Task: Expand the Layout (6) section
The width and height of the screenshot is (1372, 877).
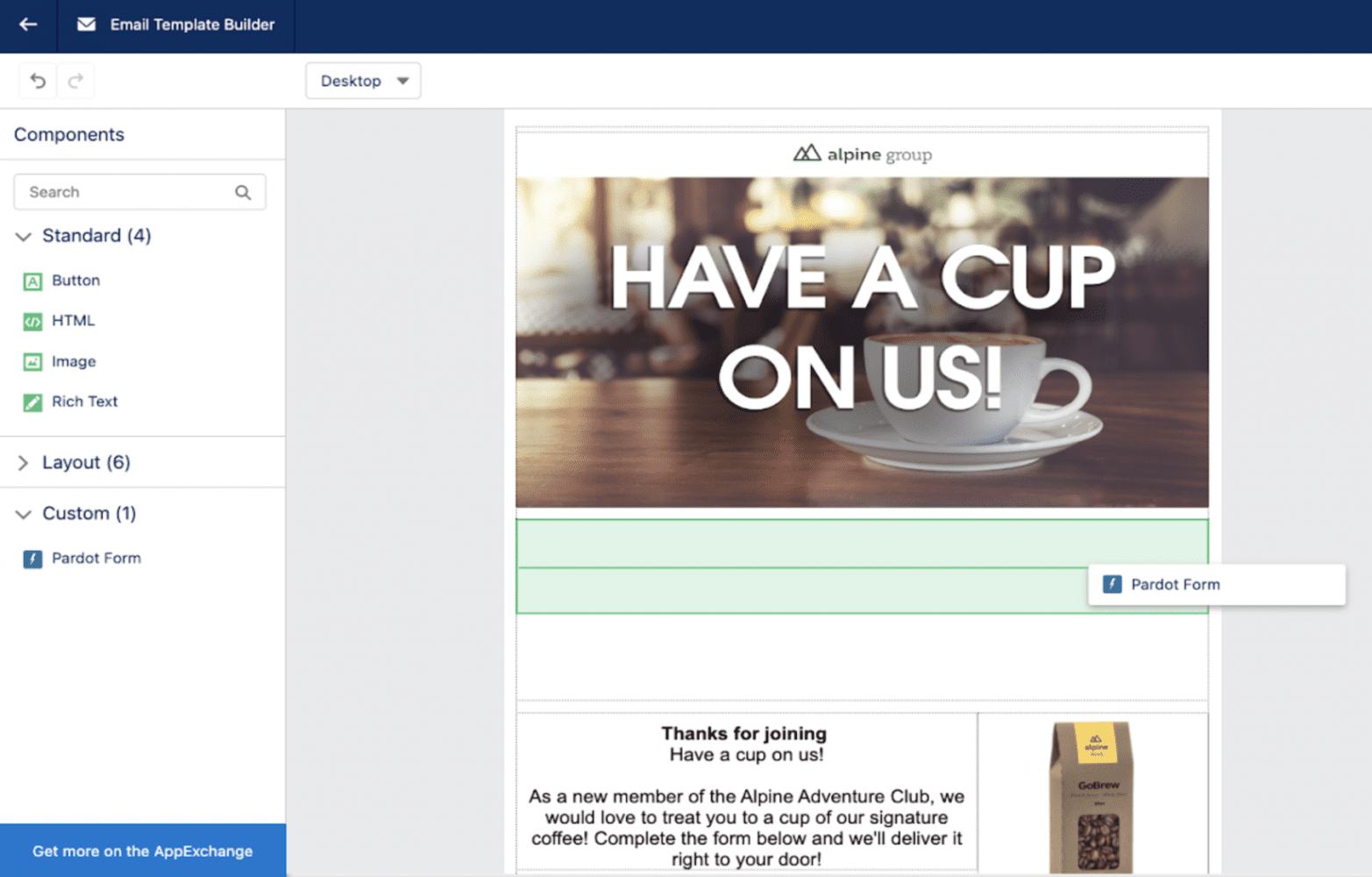Action: click(x=24, y=463)
